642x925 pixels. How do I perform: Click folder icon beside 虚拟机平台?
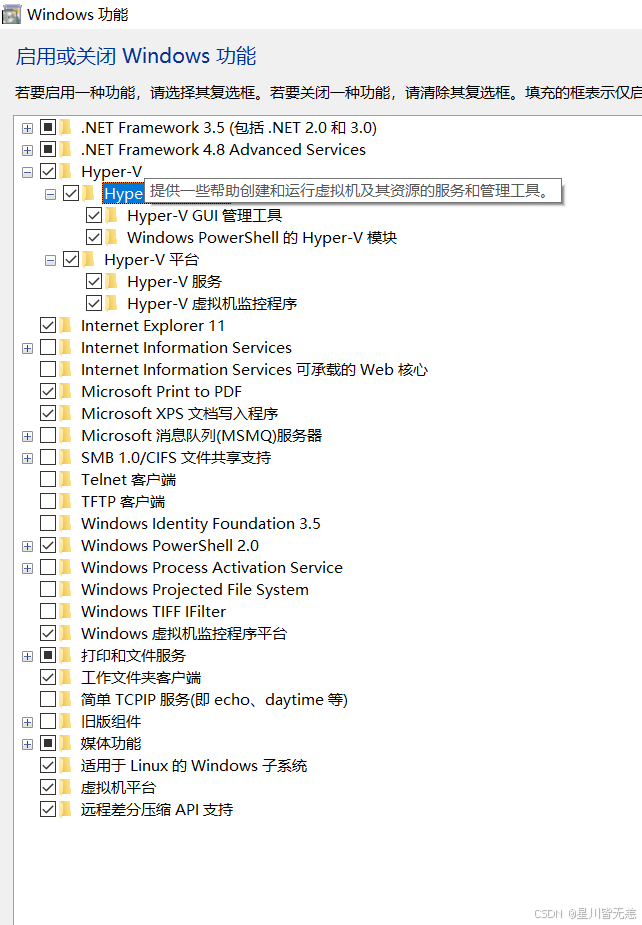[65, 787]
